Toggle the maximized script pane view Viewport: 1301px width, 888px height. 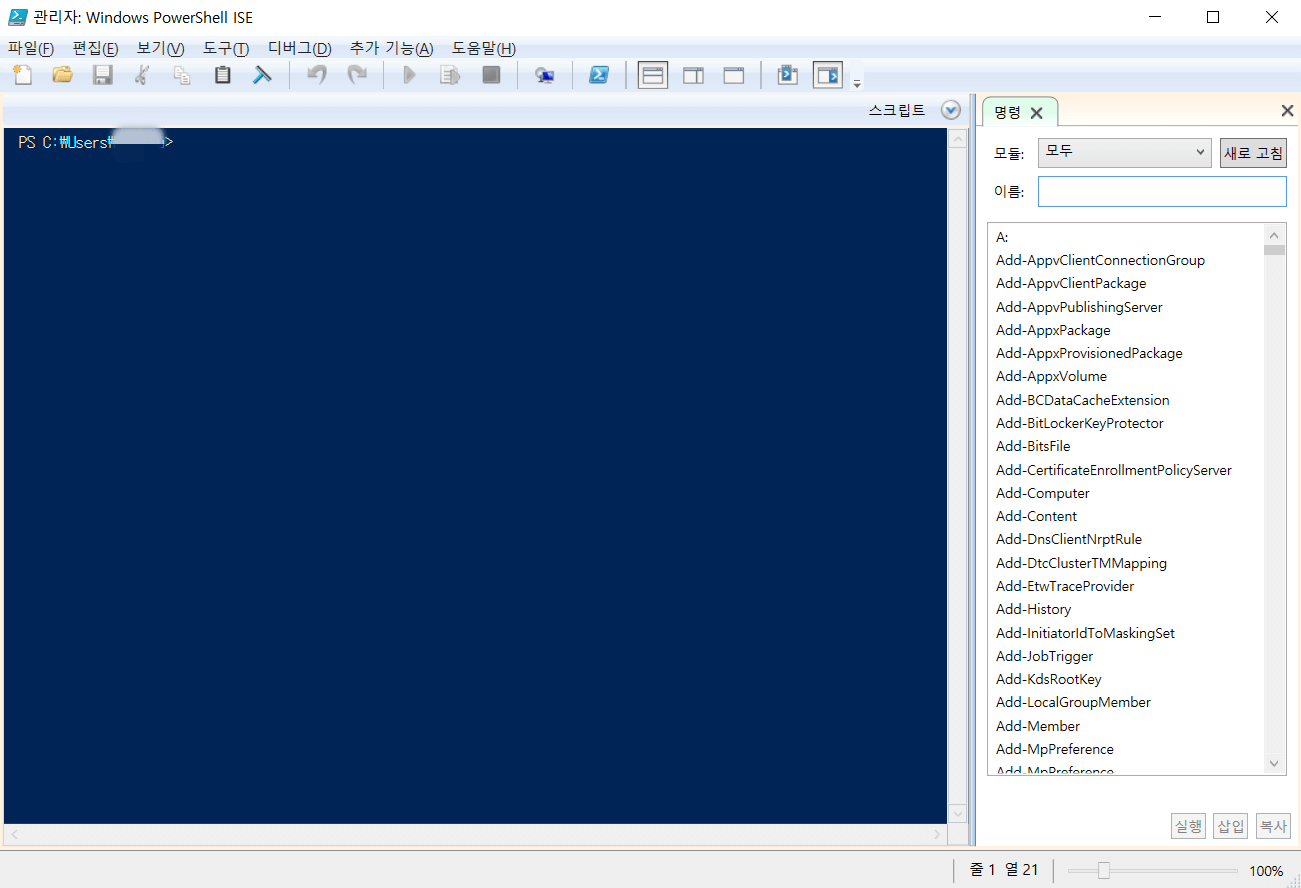pyautogui.click(x=733, y=74)
